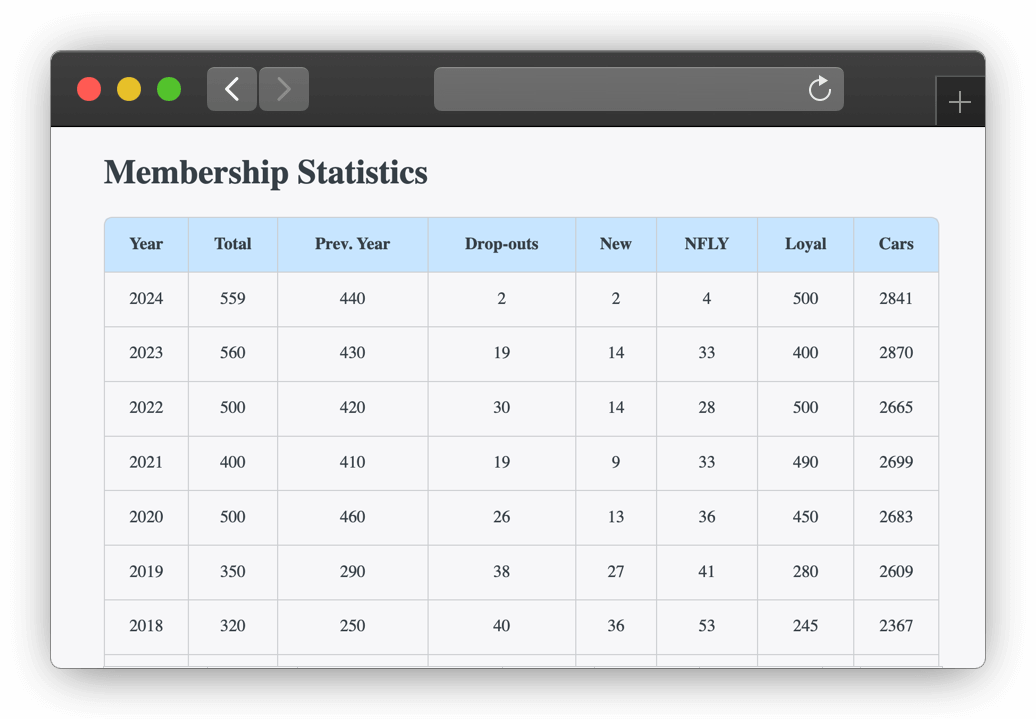Click the forward navigation arrow
This screenshot has width=1036, height=719.
pyautogui.click(x=283, y=89)
